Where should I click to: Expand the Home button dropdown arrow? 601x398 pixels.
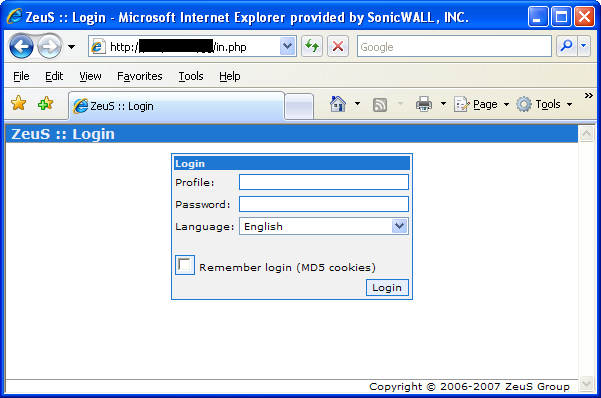pos(357,104)
